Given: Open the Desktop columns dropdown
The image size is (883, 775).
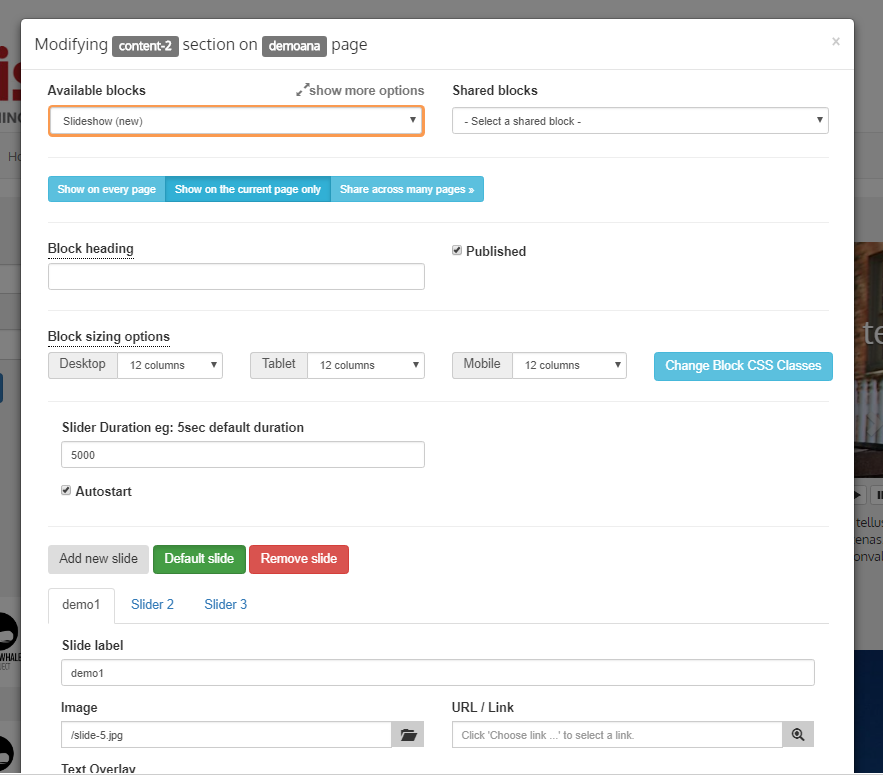Looking at the screenshot, I should [x=170, y=365].
